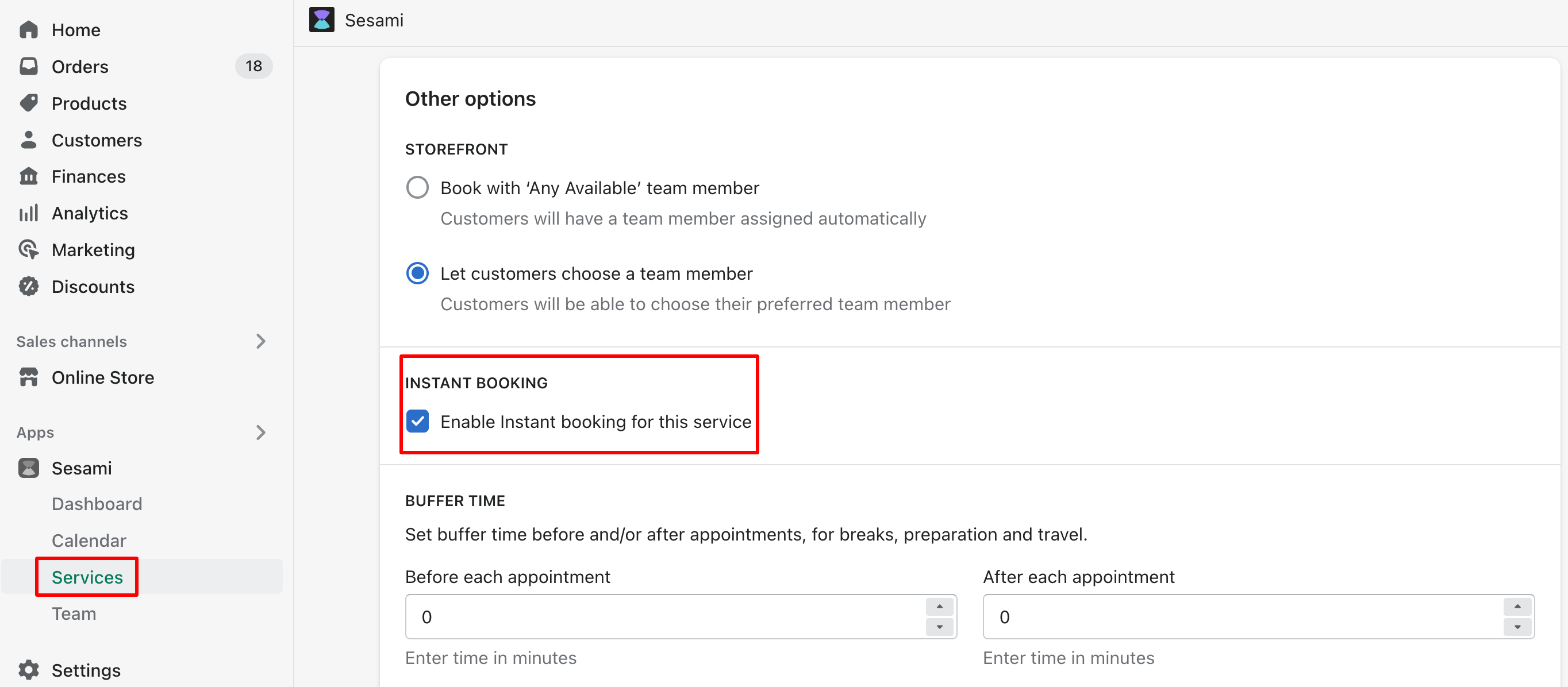
Task: Expand the Apps section chevron
Action: click(261, 432)
